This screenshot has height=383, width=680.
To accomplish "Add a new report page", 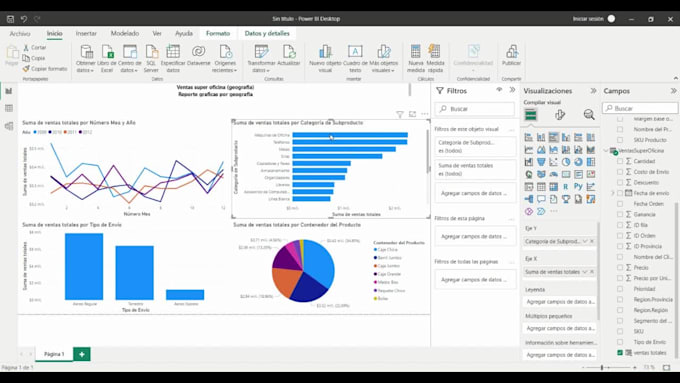I will pos(82,354).
